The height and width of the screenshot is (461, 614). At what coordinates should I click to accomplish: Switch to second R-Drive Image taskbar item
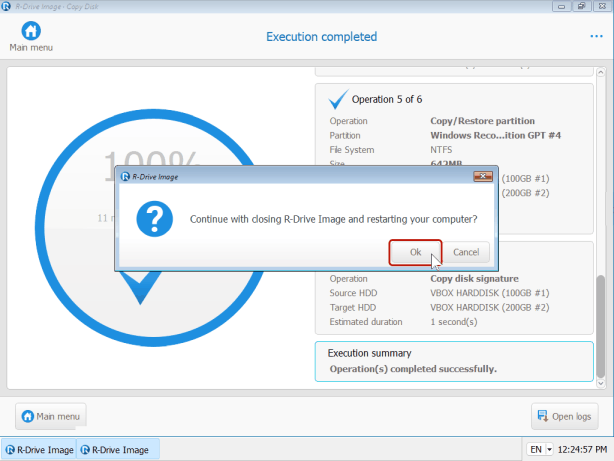pyautogui.click(x=118, y=450)
